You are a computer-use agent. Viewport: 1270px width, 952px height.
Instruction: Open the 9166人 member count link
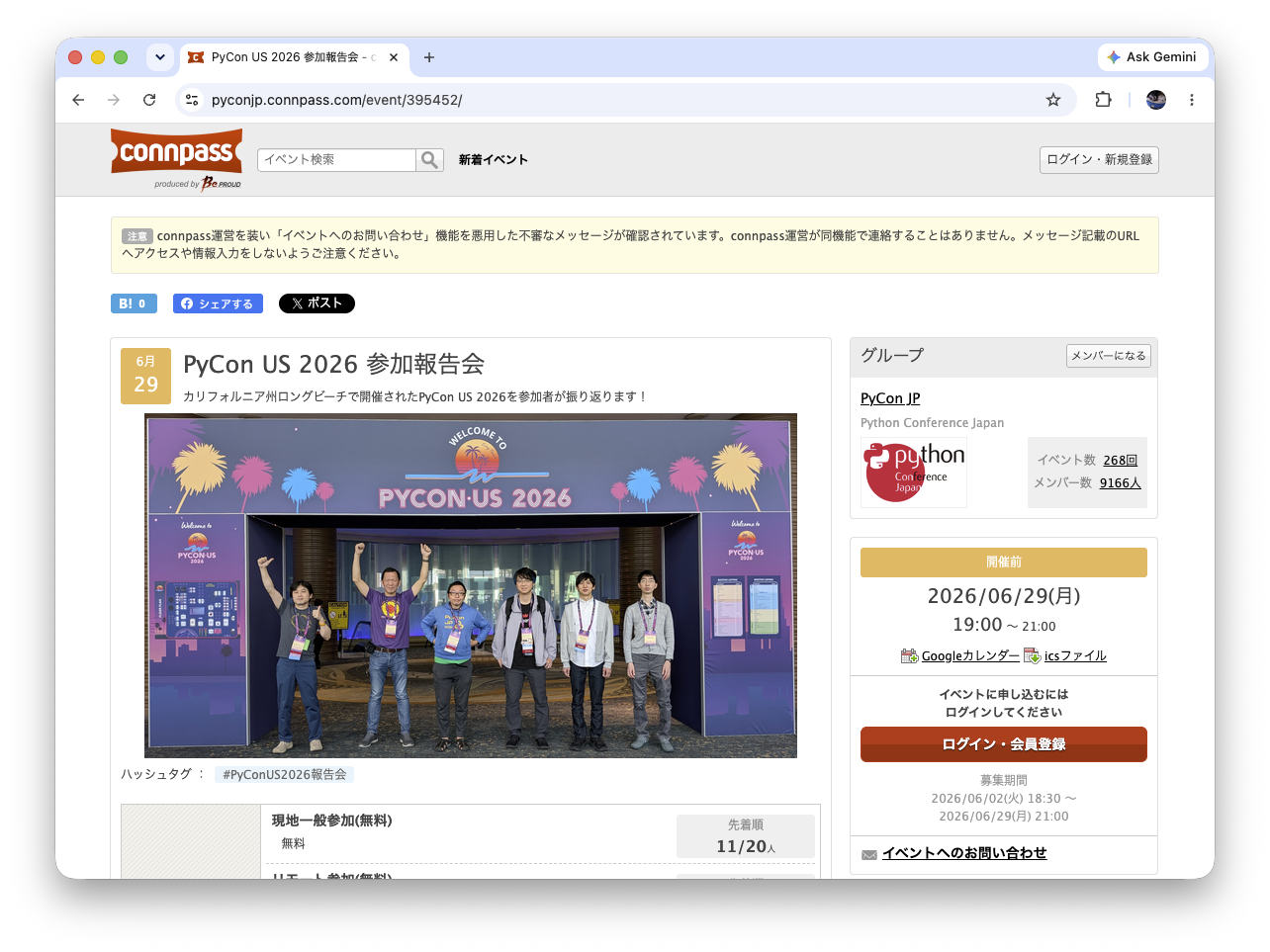click(x=1120, y=483)
